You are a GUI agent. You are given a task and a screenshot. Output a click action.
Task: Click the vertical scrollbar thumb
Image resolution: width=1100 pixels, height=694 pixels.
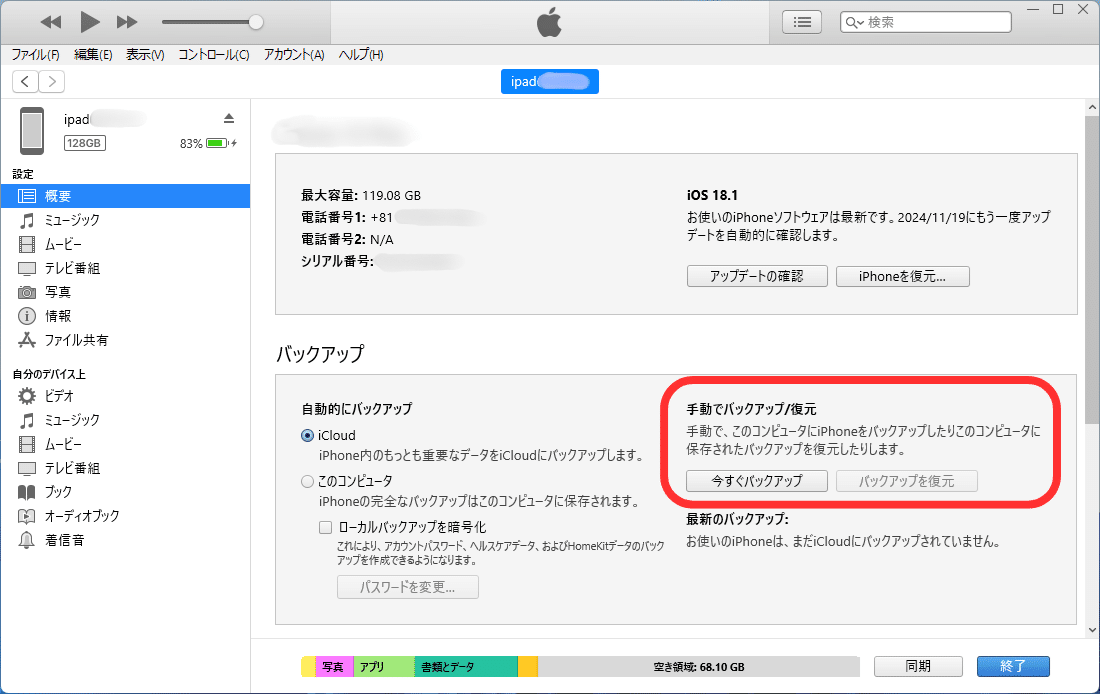[1092, 270]
